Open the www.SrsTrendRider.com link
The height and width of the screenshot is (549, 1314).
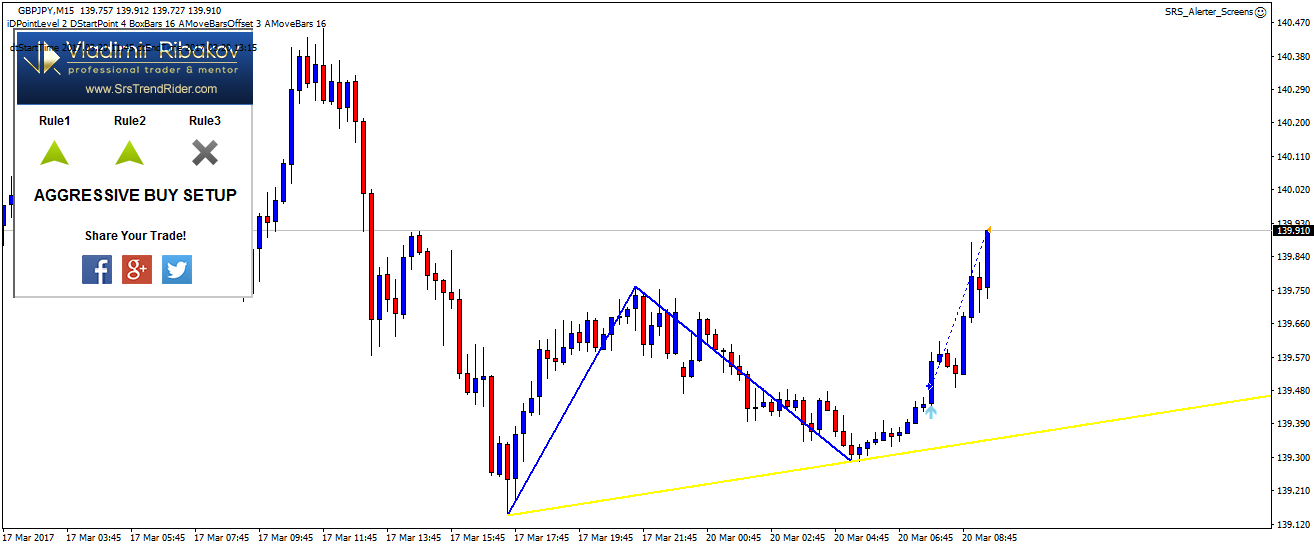click(x=151, y=90)
